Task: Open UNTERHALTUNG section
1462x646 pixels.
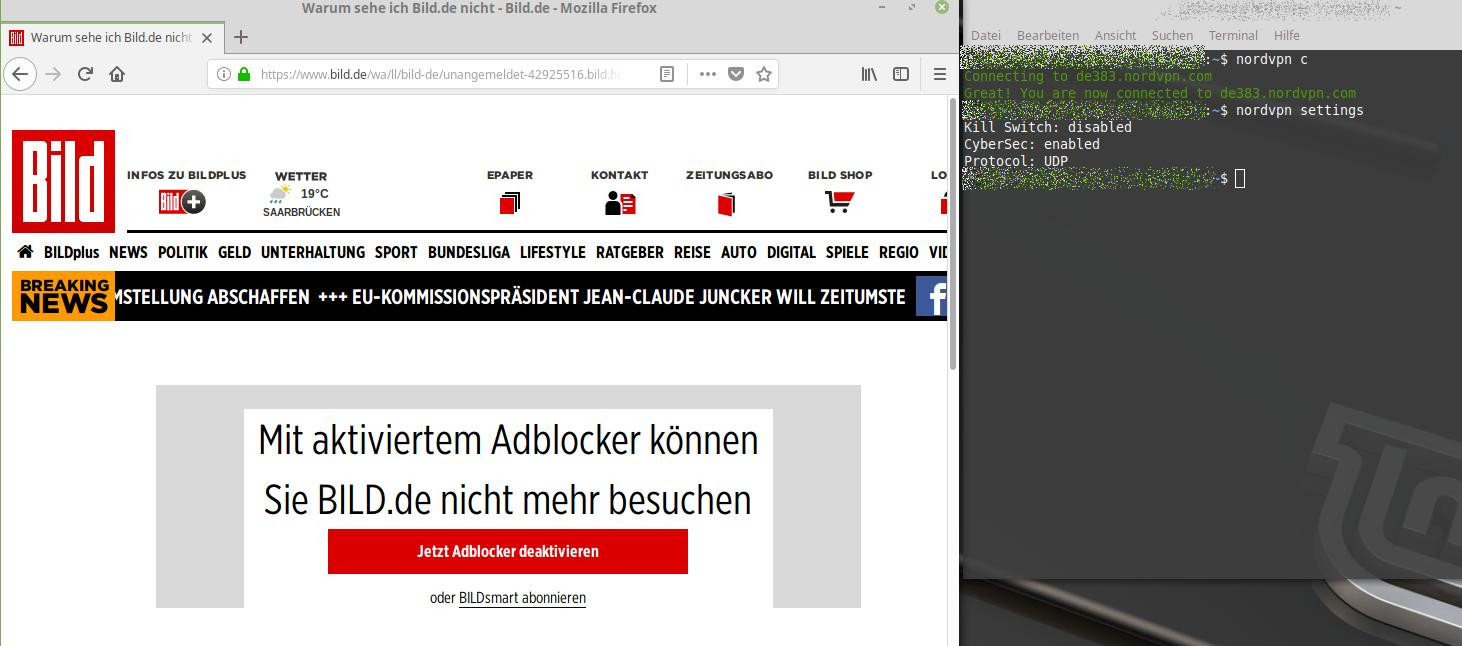Action: 313,252
